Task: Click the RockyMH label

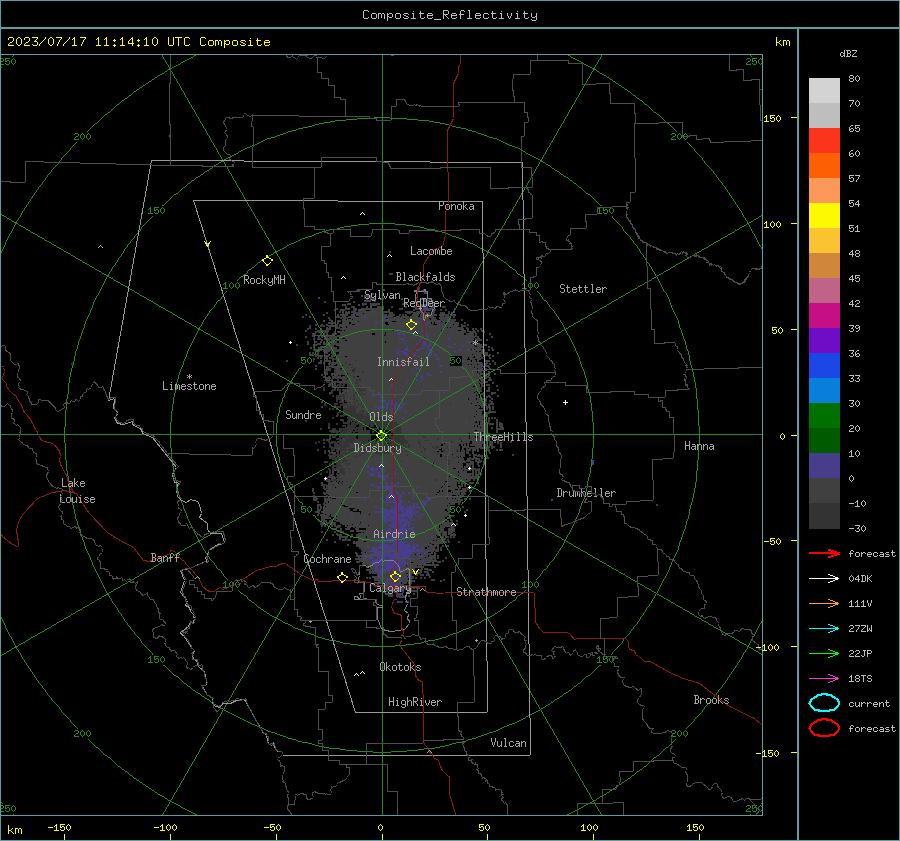Action: point(264,280)
